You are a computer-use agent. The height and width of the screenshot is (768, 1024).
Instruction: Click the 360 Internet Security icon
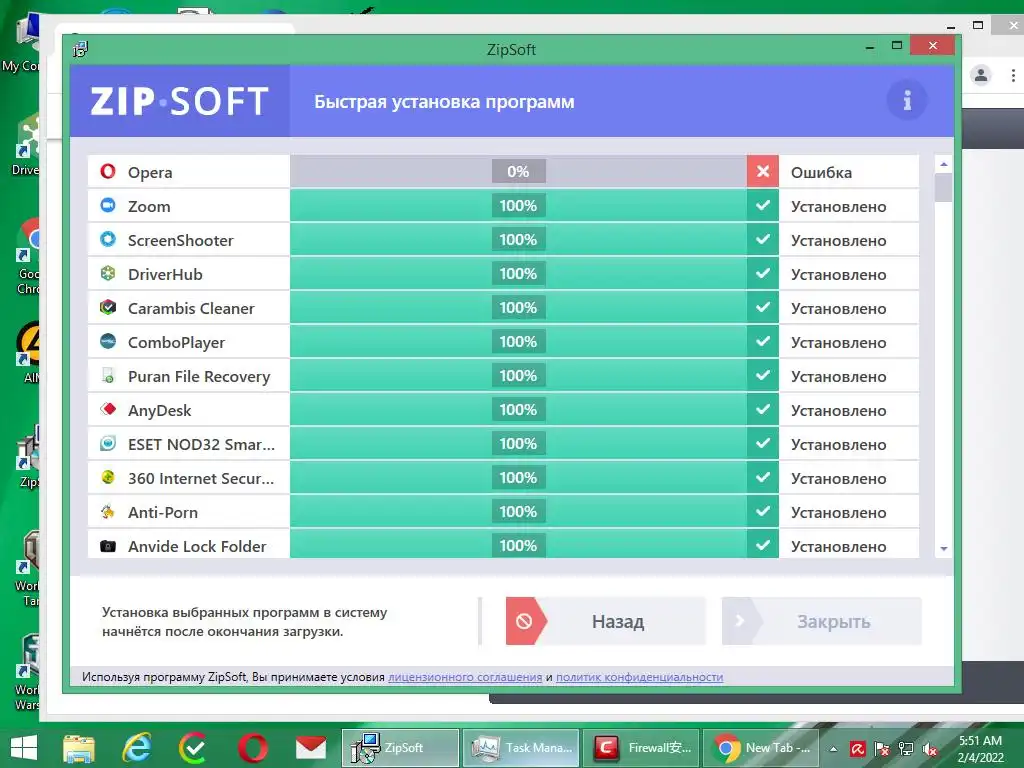(x=108, y=477)
